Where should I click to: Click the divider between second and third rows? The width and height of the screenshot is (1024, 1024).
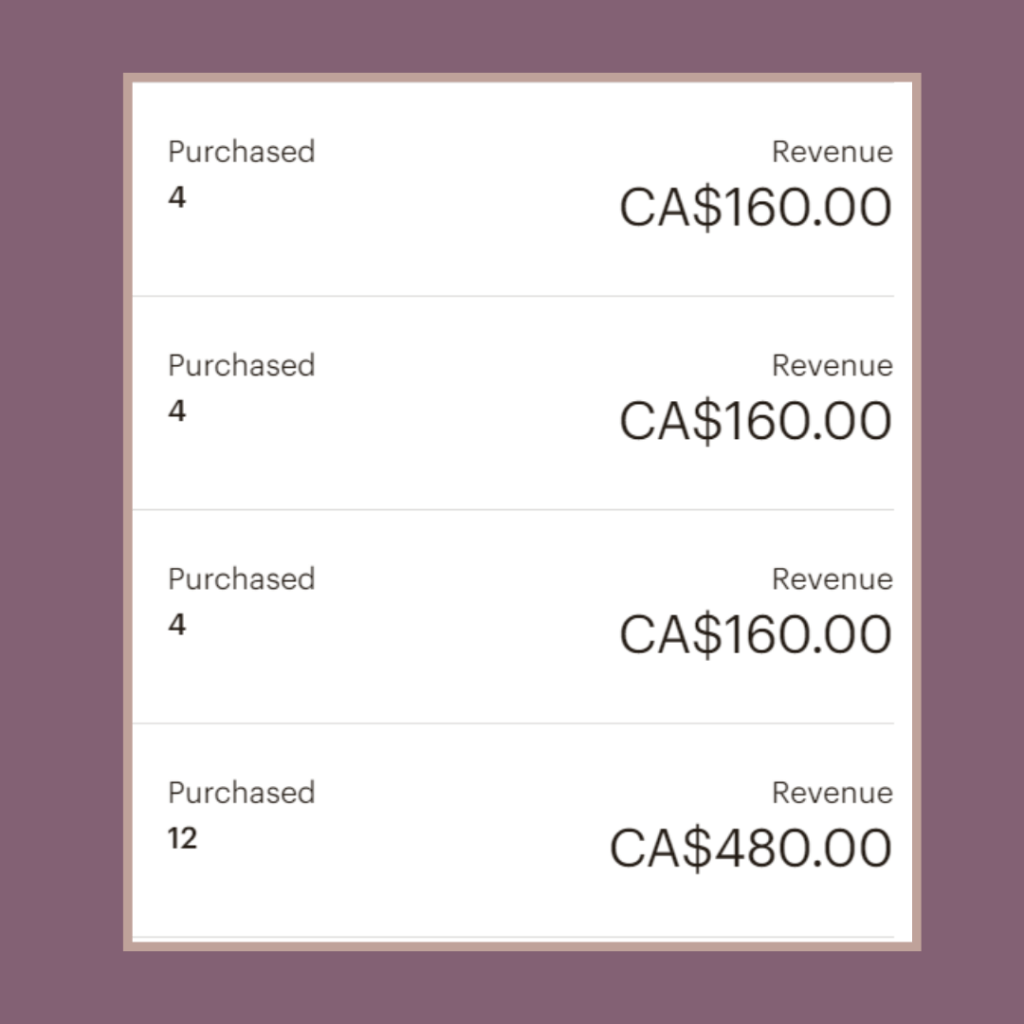(x=513, y=510)
